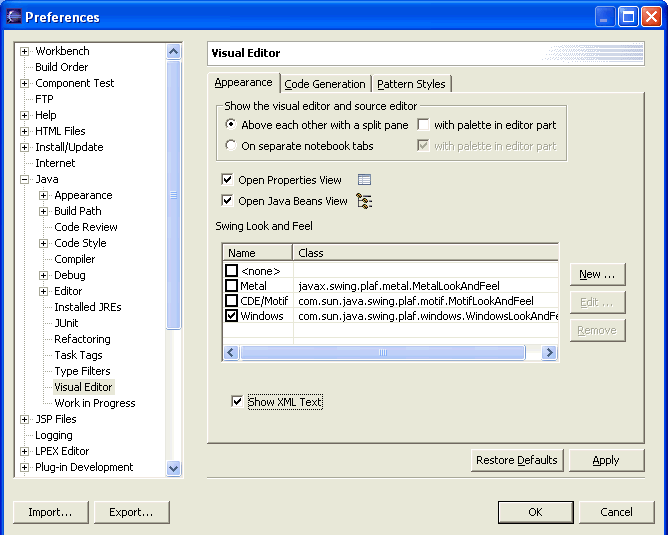
Task: Collapse the Java tree node
Action: coord(25,180)
